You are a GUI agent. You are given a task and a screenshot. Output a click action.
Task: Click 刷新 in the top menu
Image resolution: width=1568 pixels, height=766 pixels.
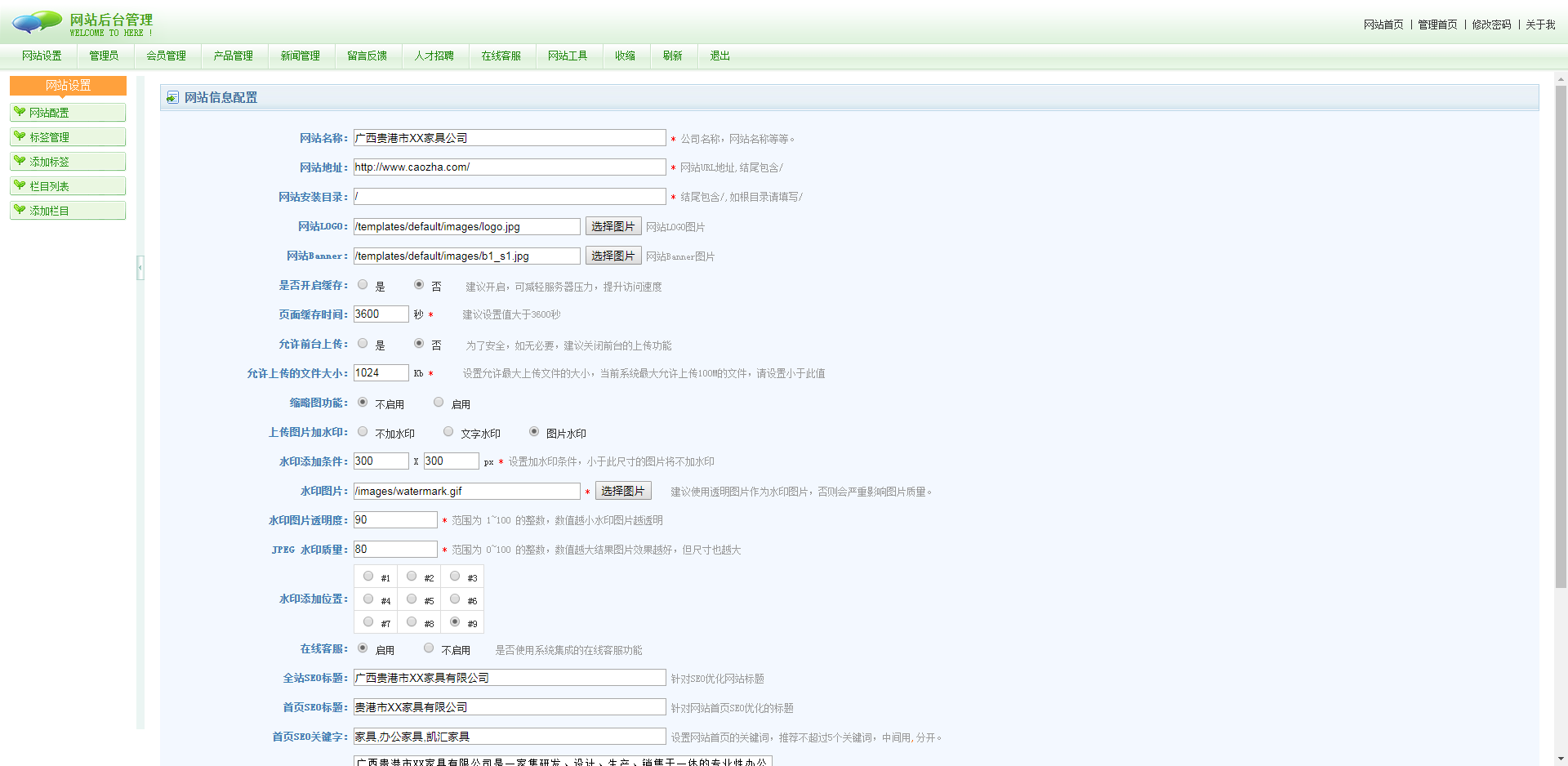673,56
